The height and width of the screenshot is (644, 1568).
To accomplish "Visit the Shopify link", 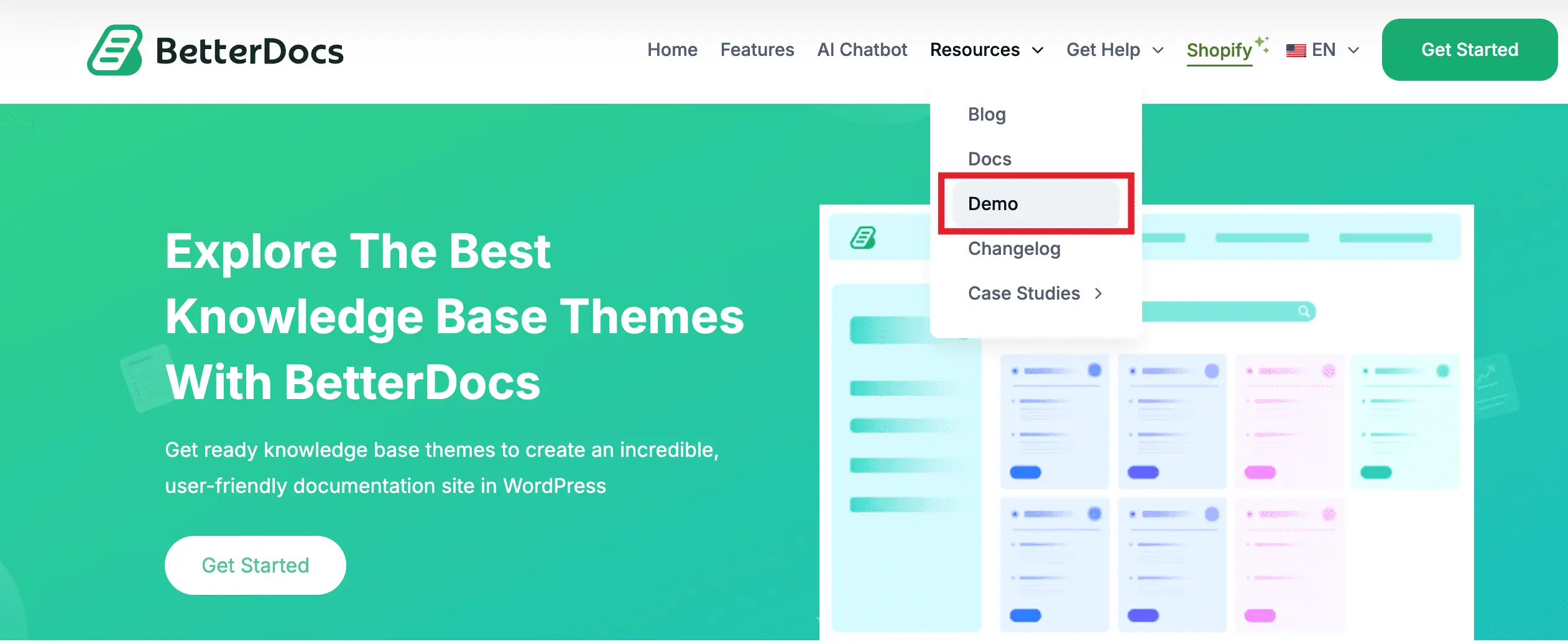I will pos(1219,50).
